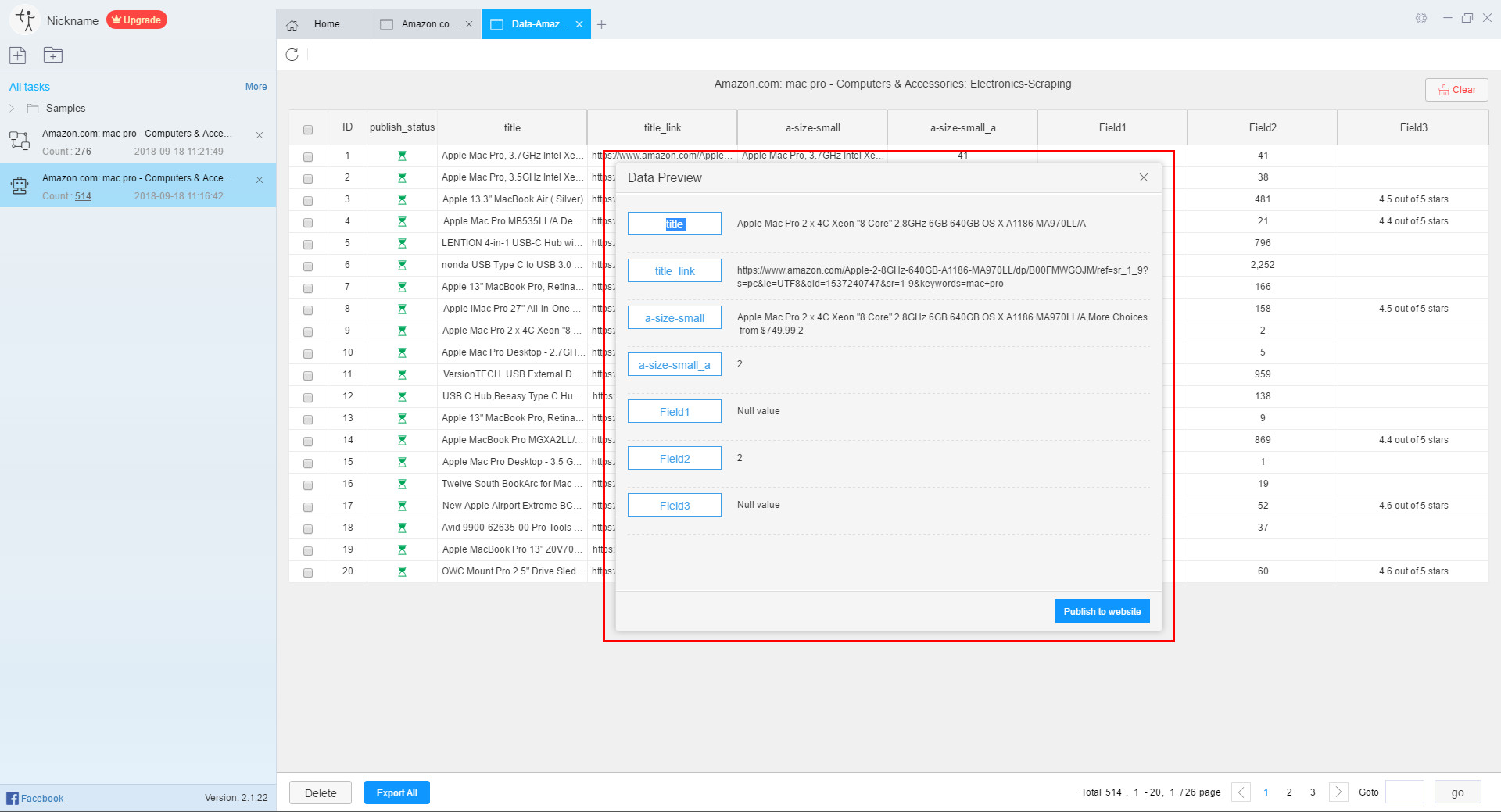1501x812 pixels.
Task: Click the title_link field box in preview
Action: click(675, 270)
